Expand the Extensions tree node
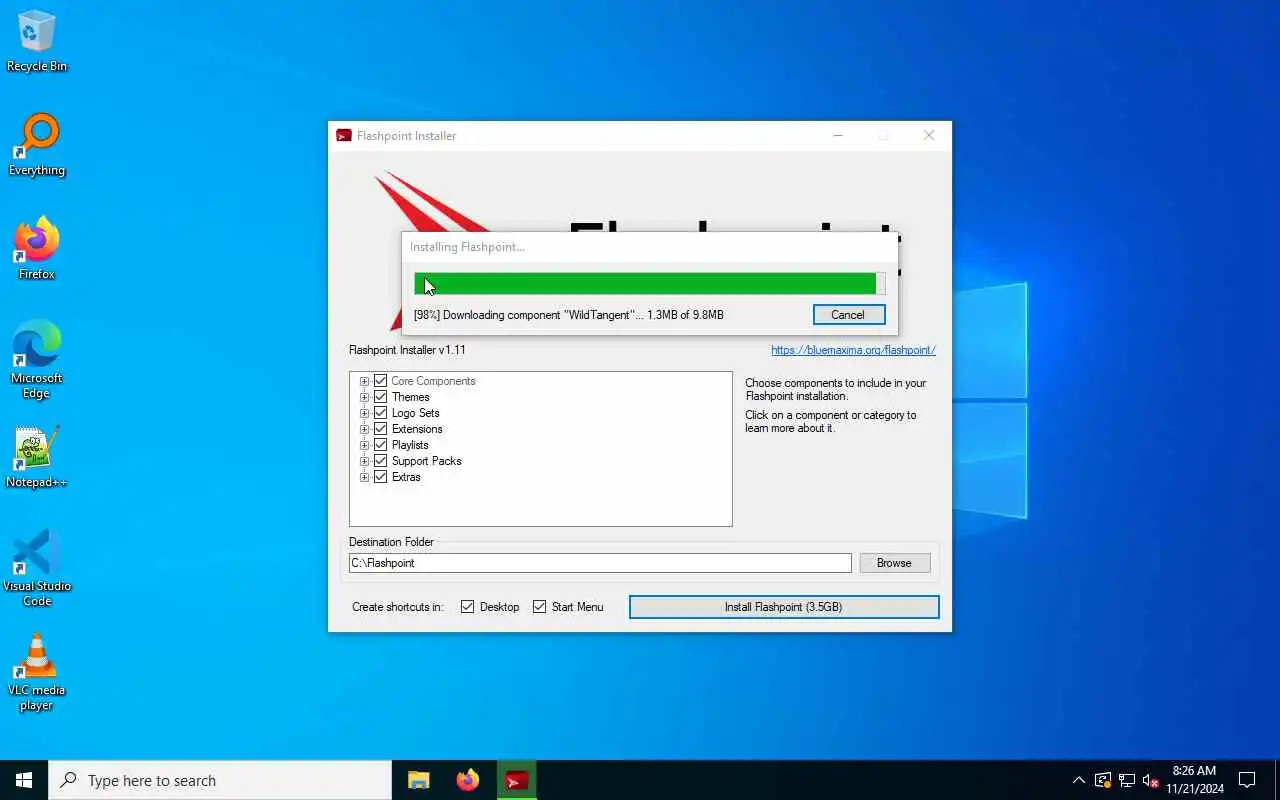1280x800 pixels. click(364, 429)
